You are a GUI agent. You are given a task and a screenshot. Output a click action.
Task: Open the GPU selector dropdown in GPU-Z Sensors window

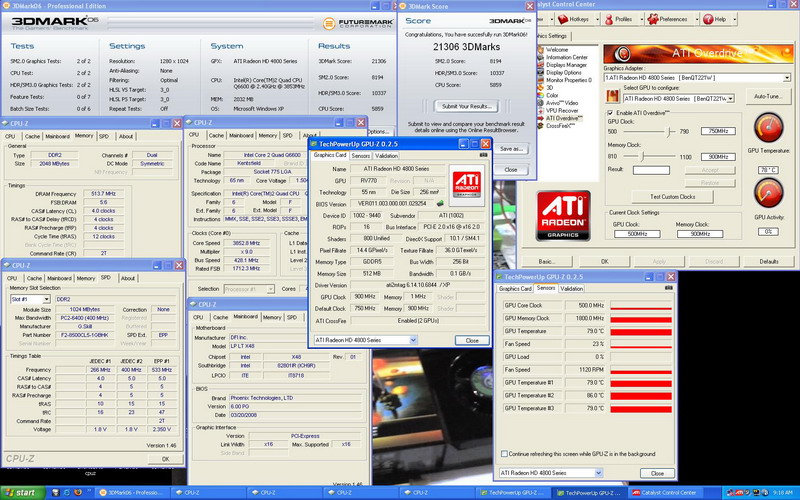(598, 473)
